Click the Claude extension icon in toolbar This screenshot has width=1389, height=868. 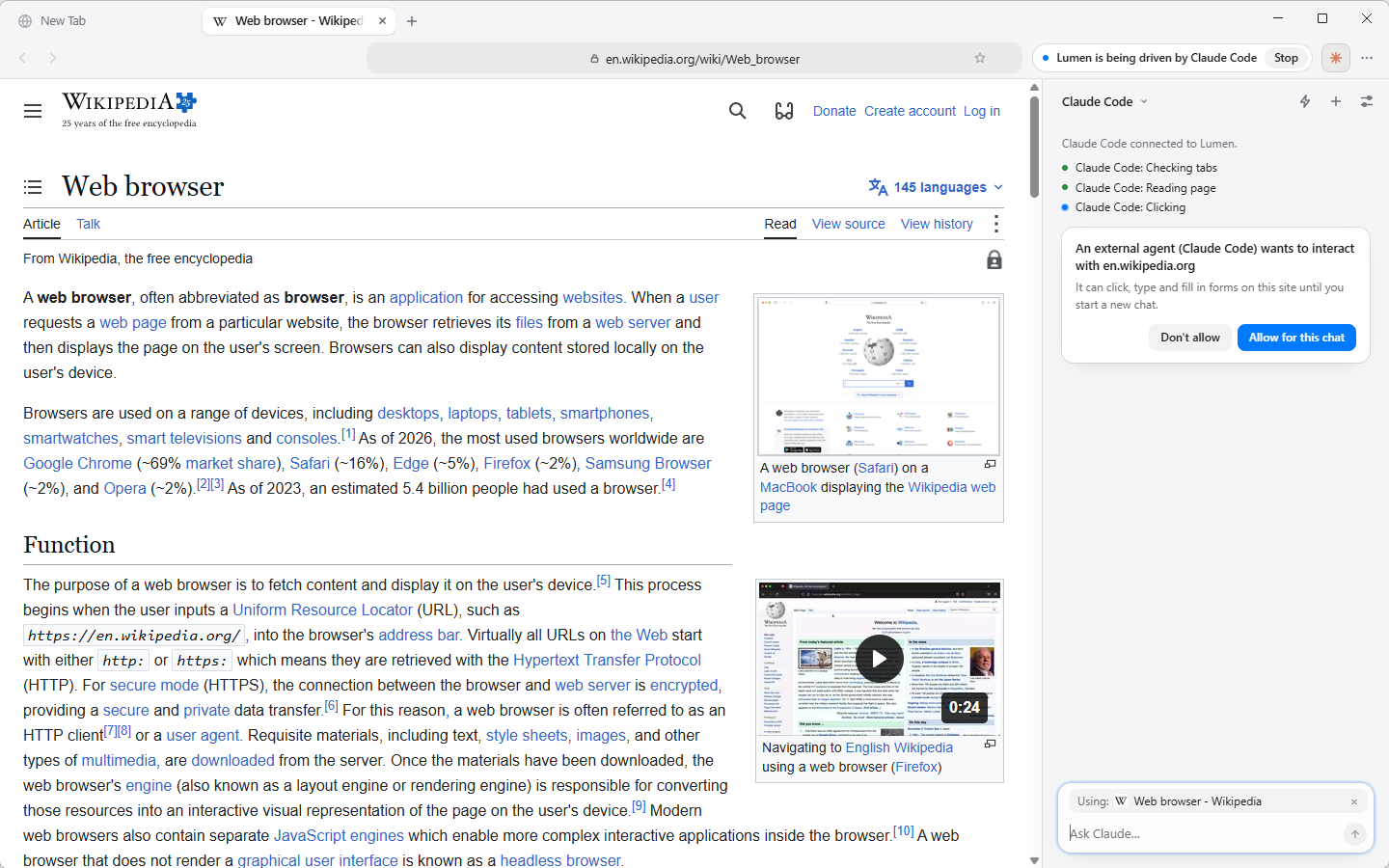click(1336, 58)
